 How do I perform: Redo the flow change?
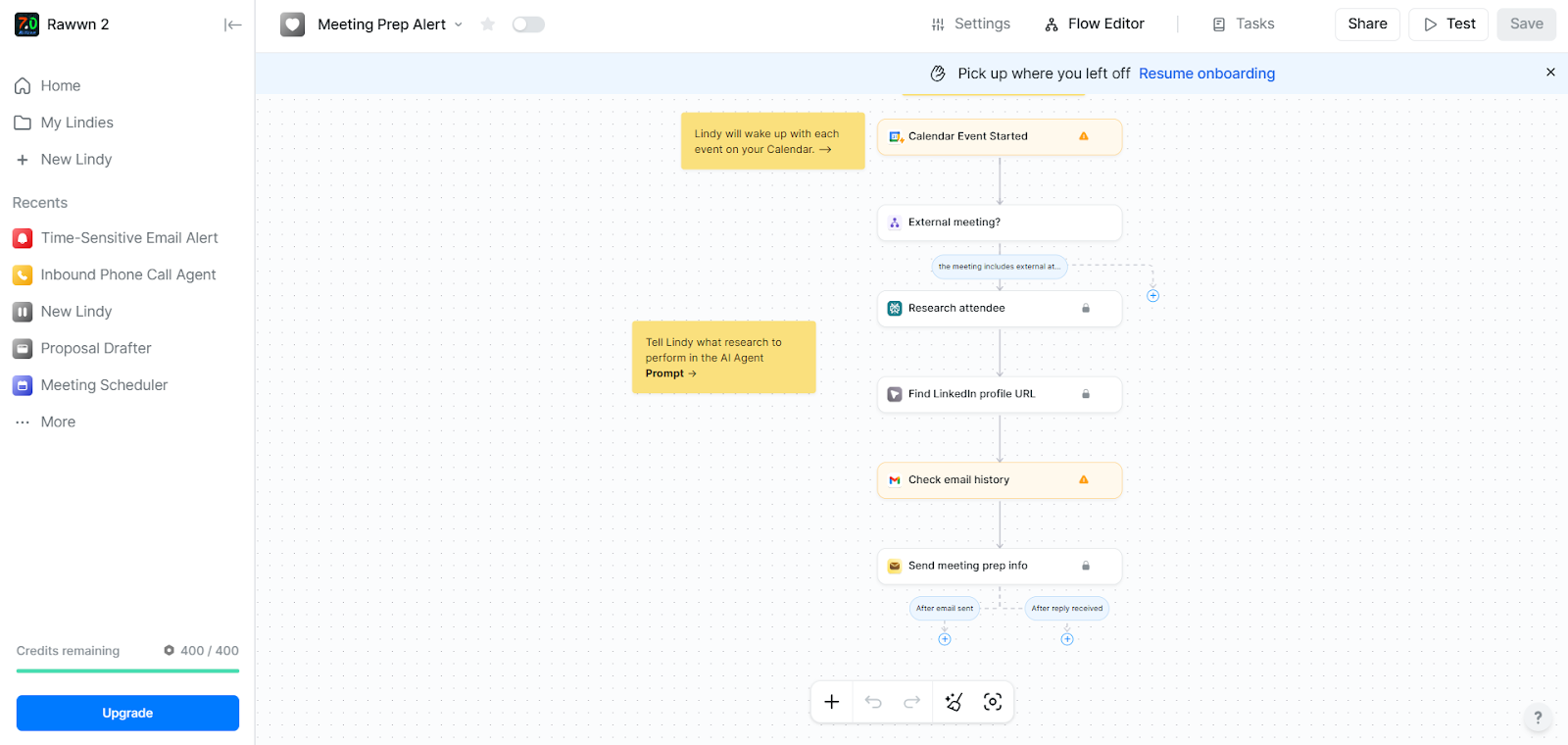(912, 702)
